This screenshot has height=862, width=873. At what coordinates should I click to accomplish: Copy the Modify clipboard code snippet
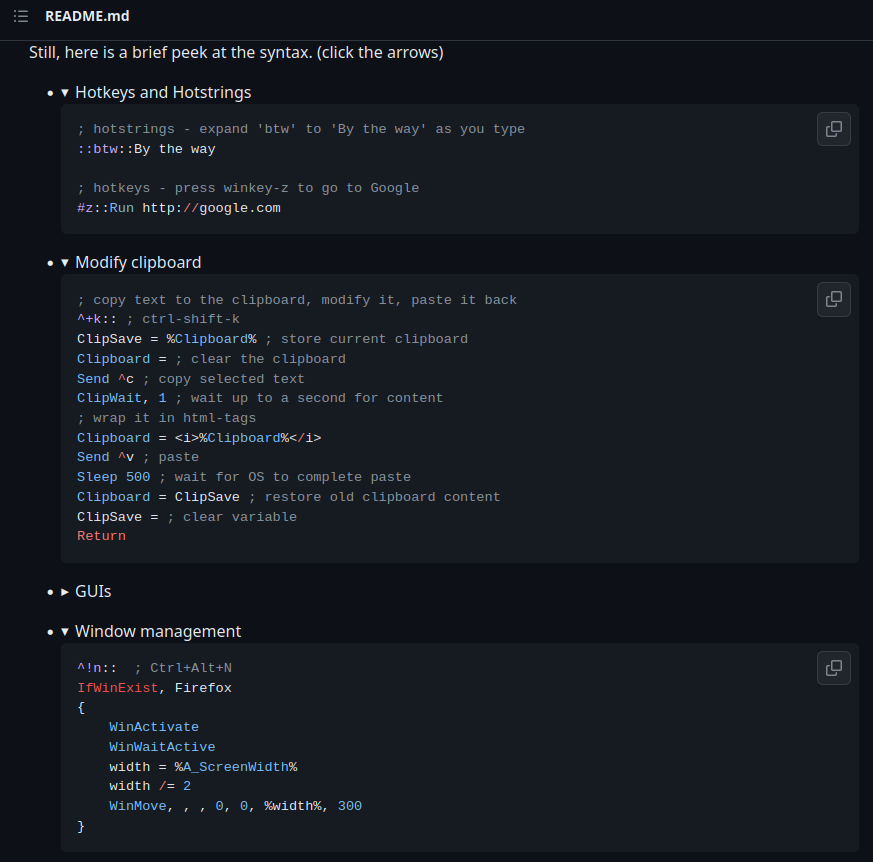[x=833, y=299]
